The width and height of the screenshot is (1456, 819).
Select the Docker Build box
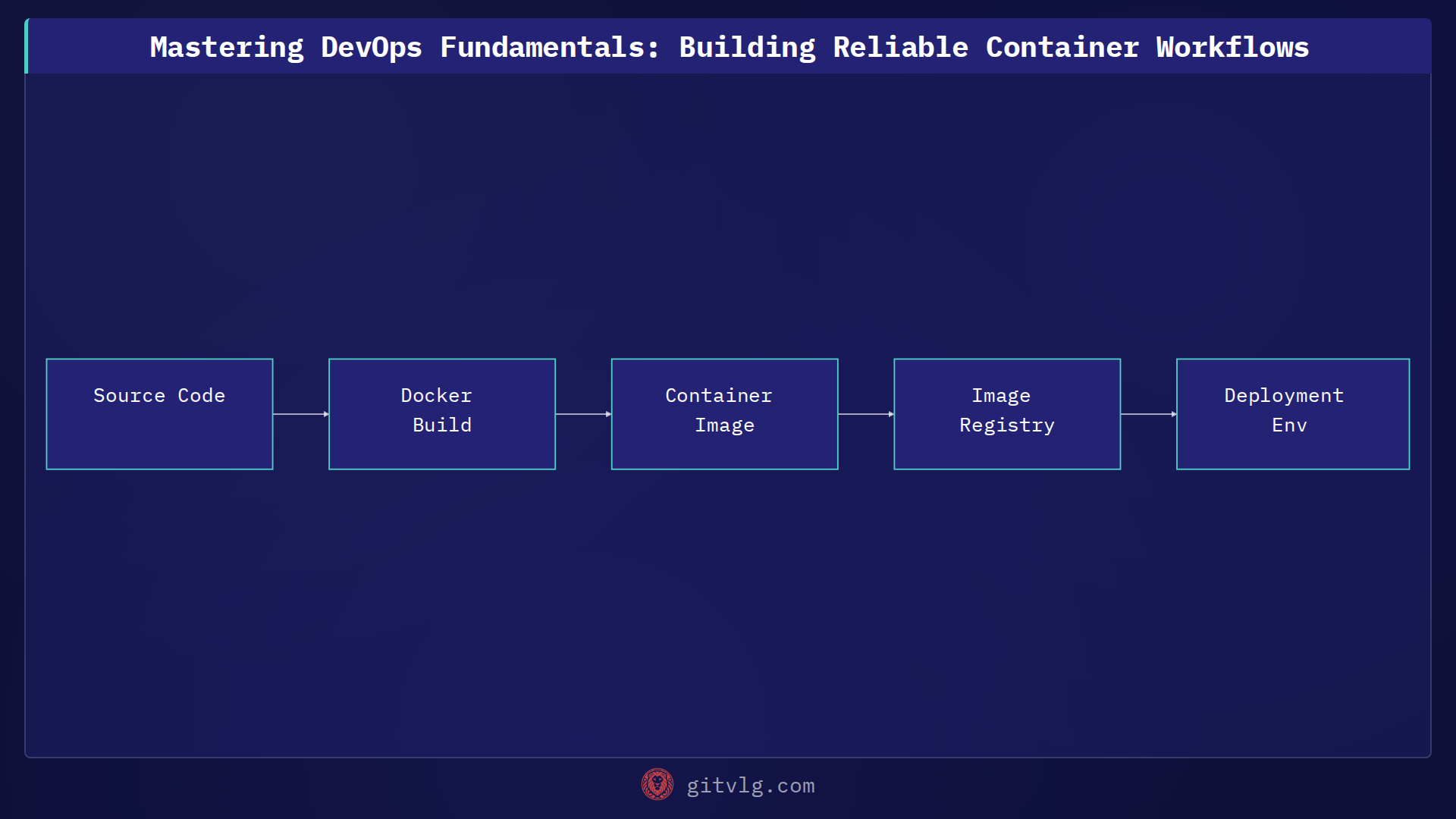[442, 414]
